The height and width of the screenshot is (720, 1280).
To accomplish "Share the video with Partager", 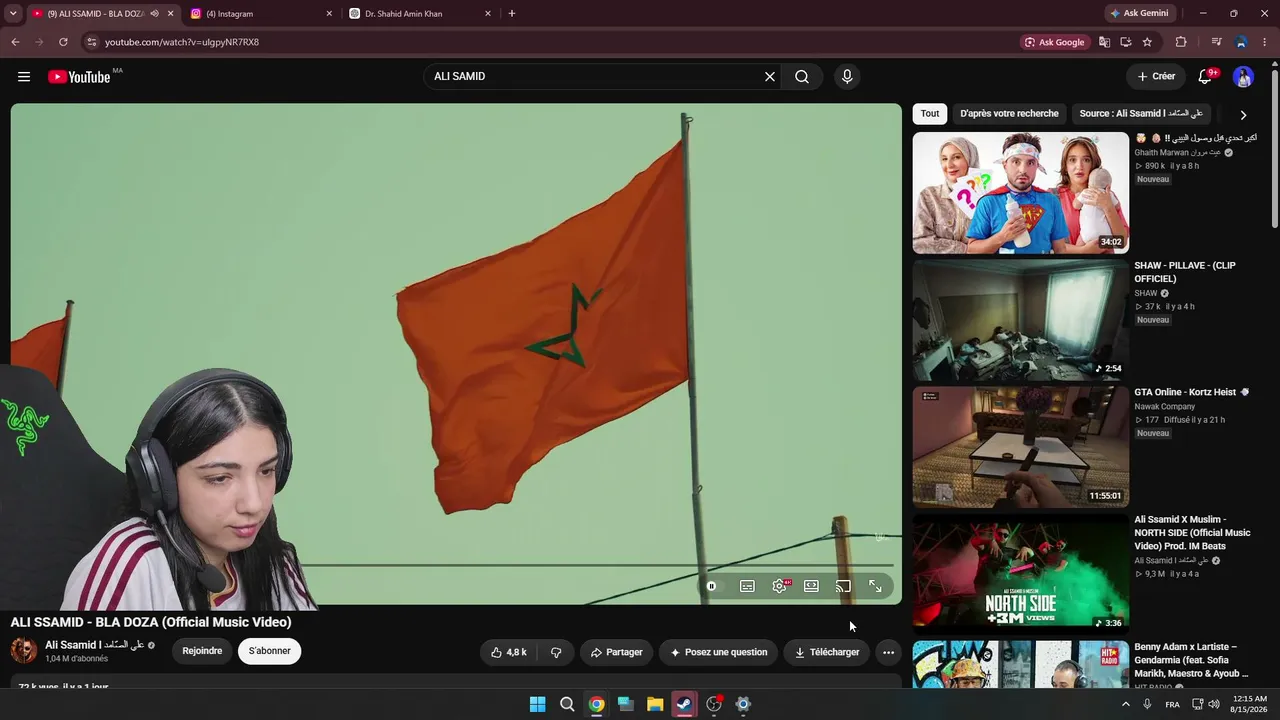I will [617, 652].
